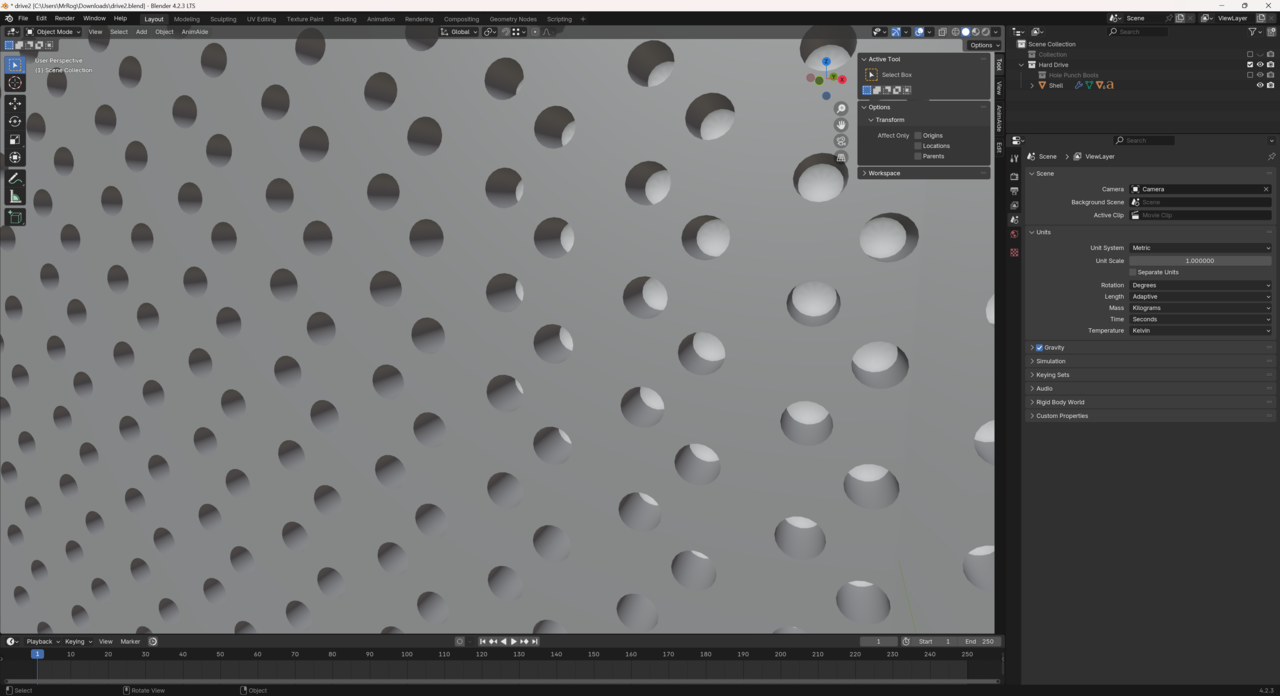Switch to rendered viewport shading
The image size is (1280, 696).
pos(986,32)
